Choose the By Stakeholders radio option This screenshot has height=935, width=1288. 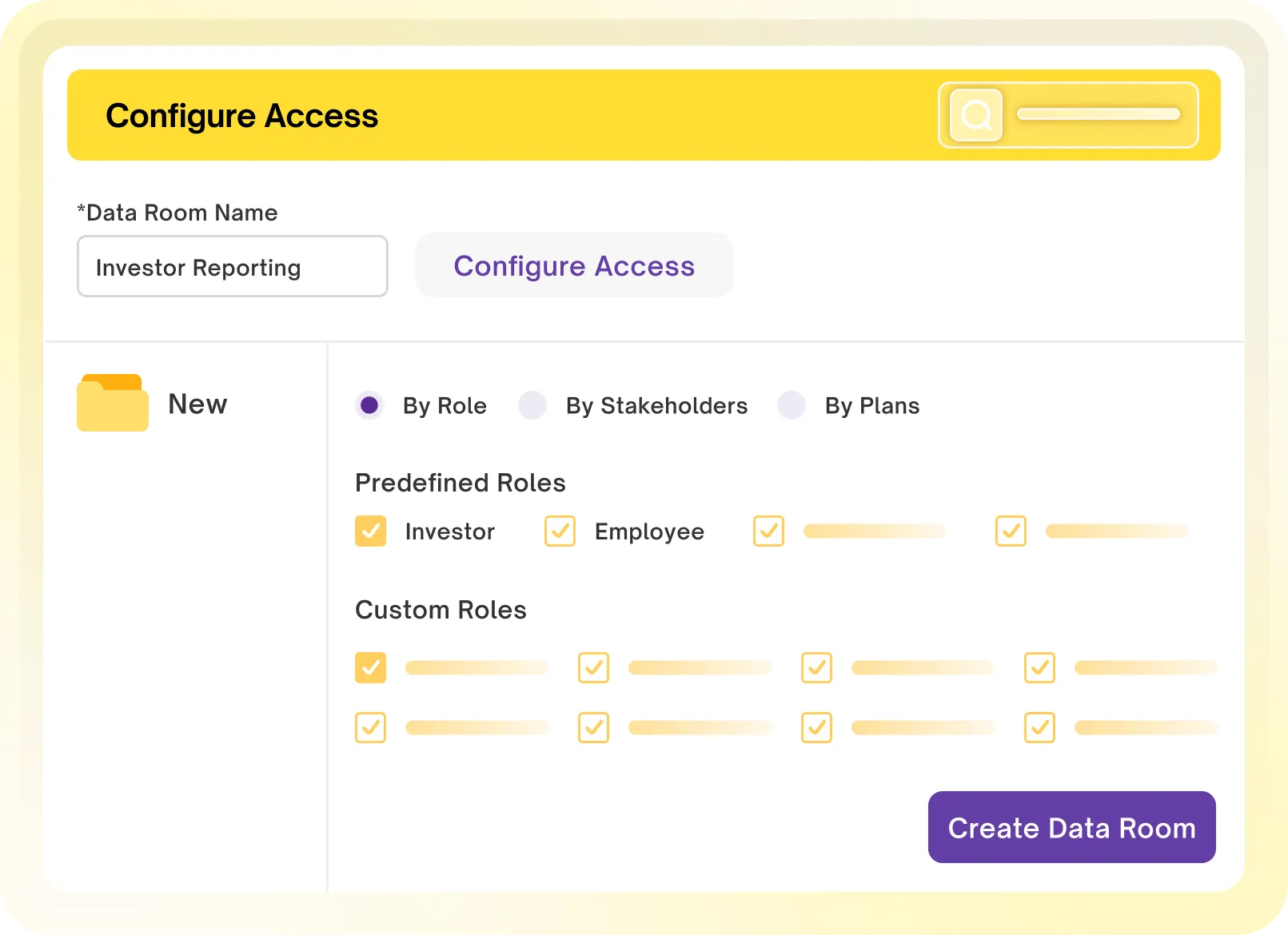(532, 406)
